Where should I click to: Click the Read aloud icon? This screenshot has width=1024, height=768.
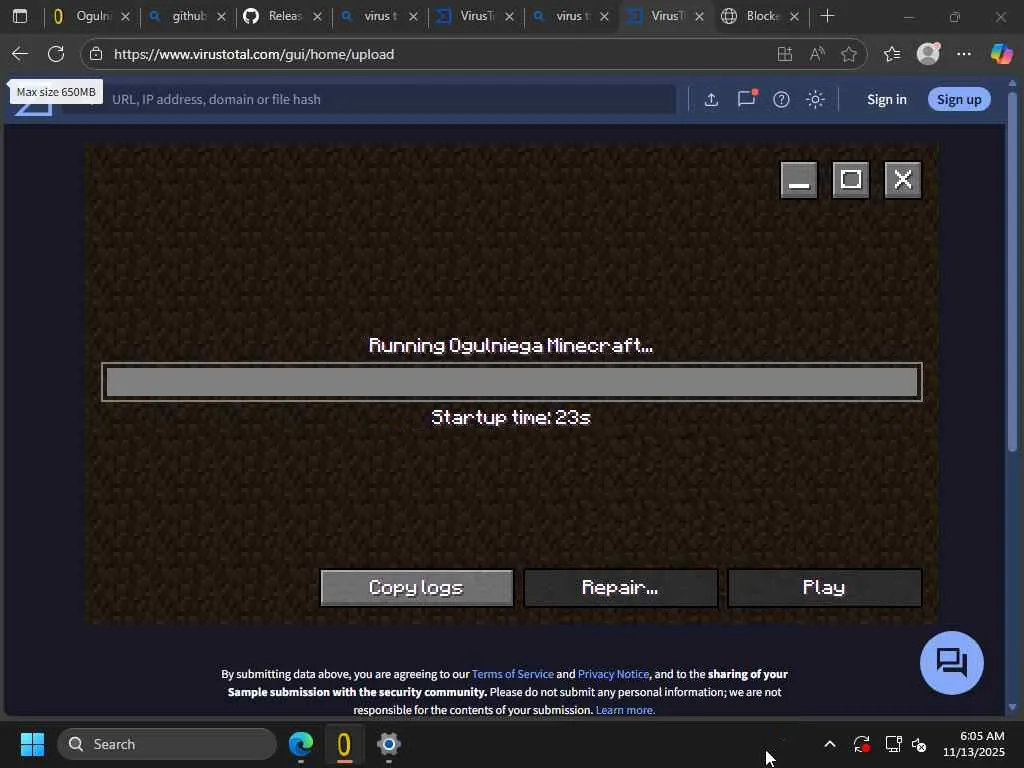[x=816, y=54]
